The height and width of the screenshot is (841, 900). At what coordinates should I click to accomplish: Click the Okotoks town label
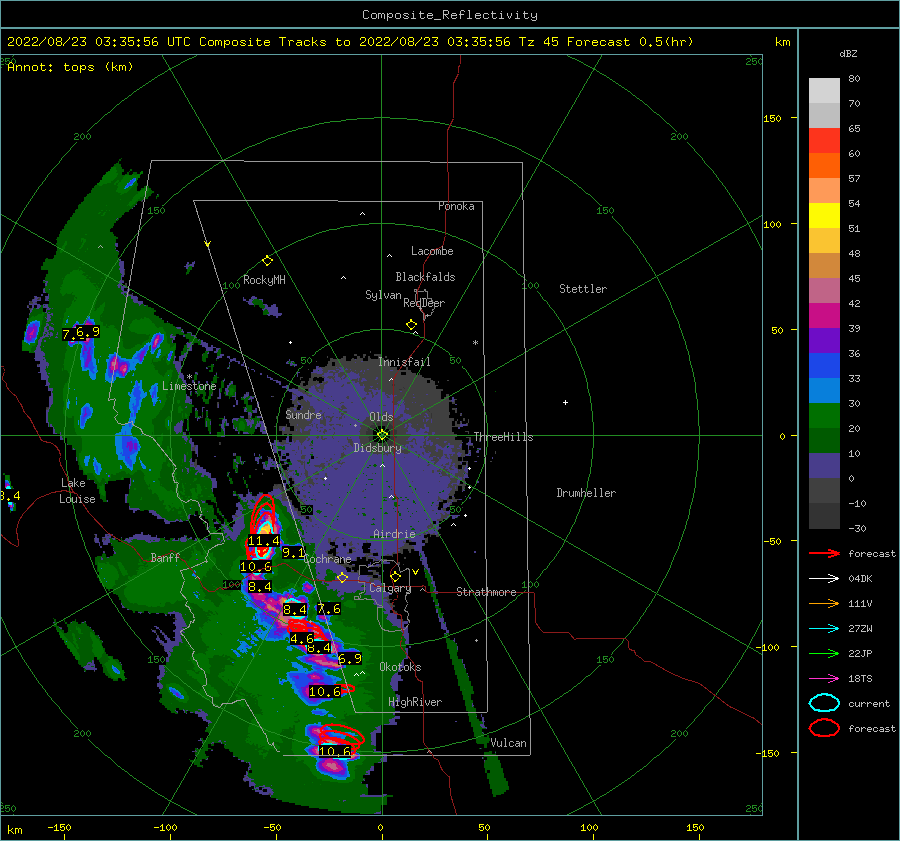(x=400, y=667)
